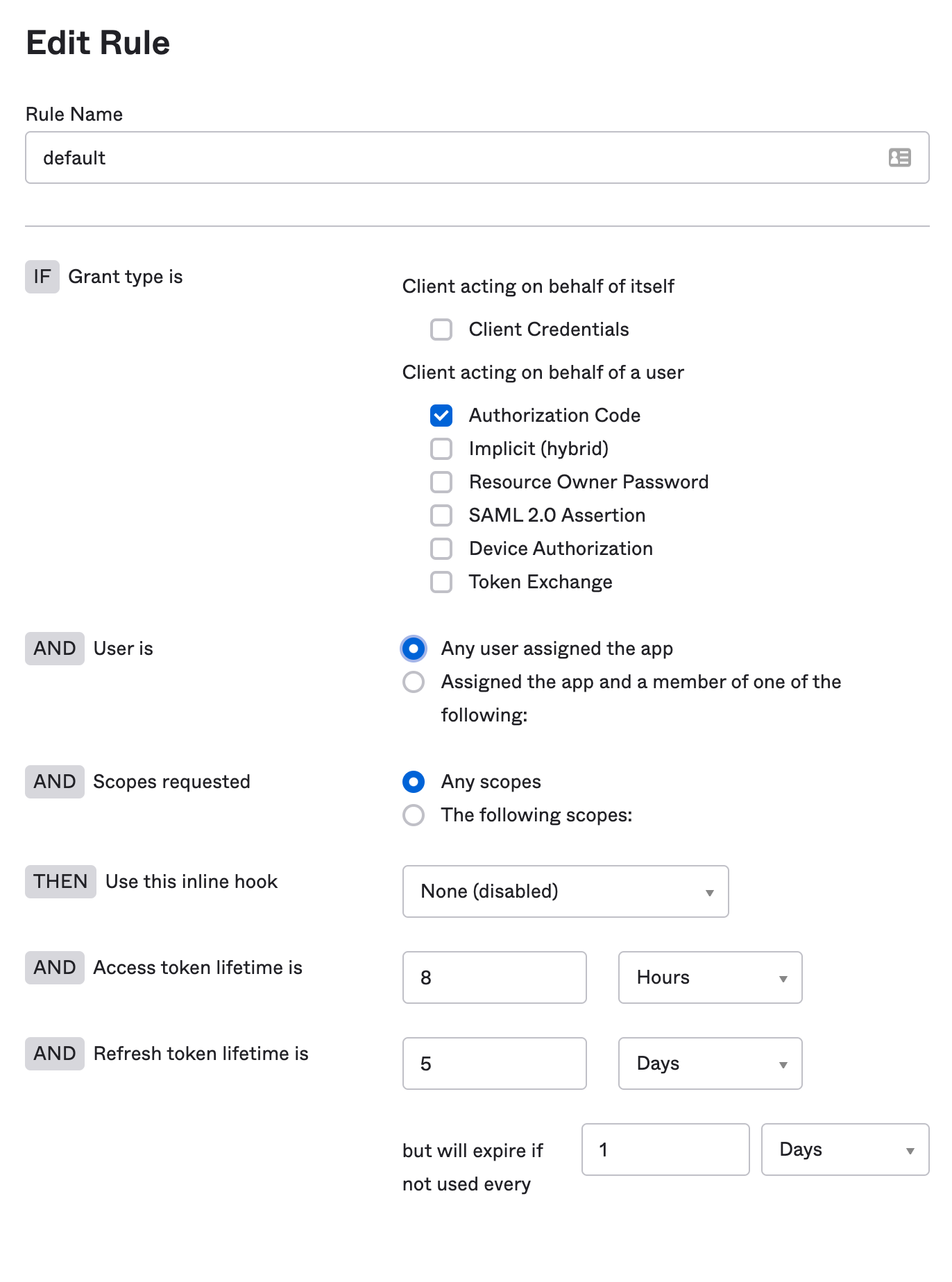Click the contact card icon in Rule Name field
The height and width of the screenshot is (1282, 952).
[899, 157]
